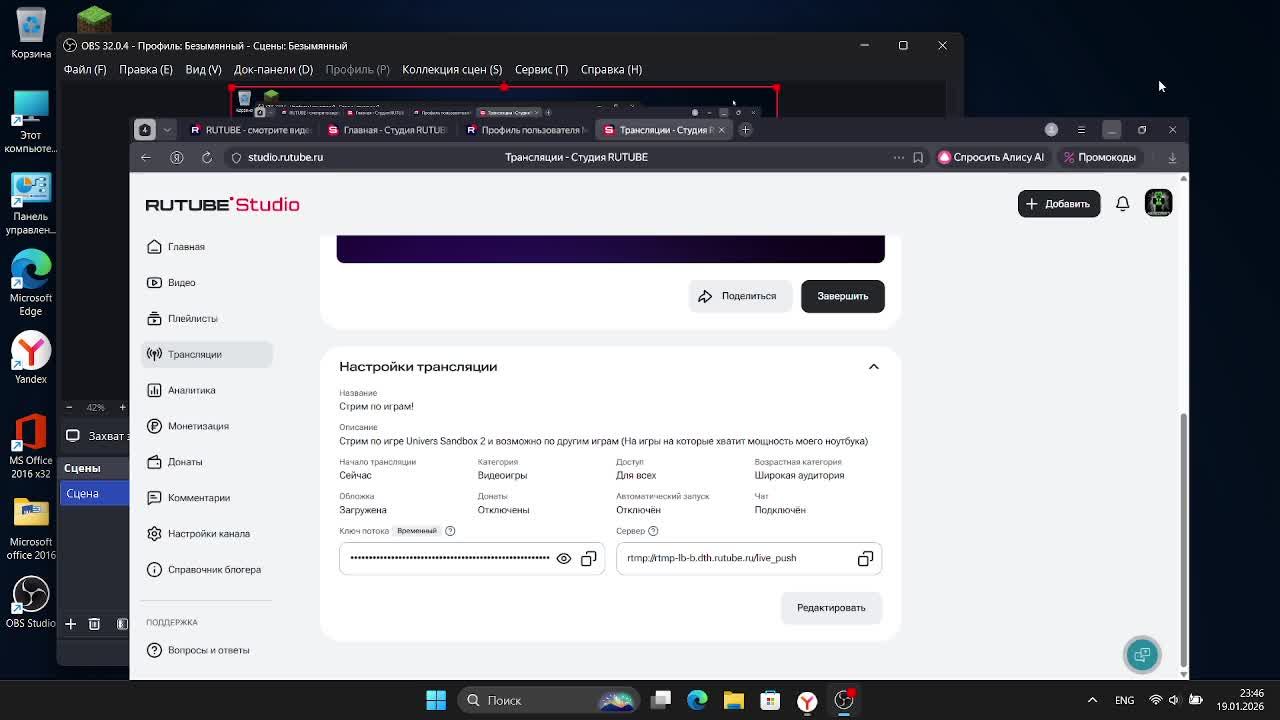Click the studio.rutube.ru address field

(285, 157)
